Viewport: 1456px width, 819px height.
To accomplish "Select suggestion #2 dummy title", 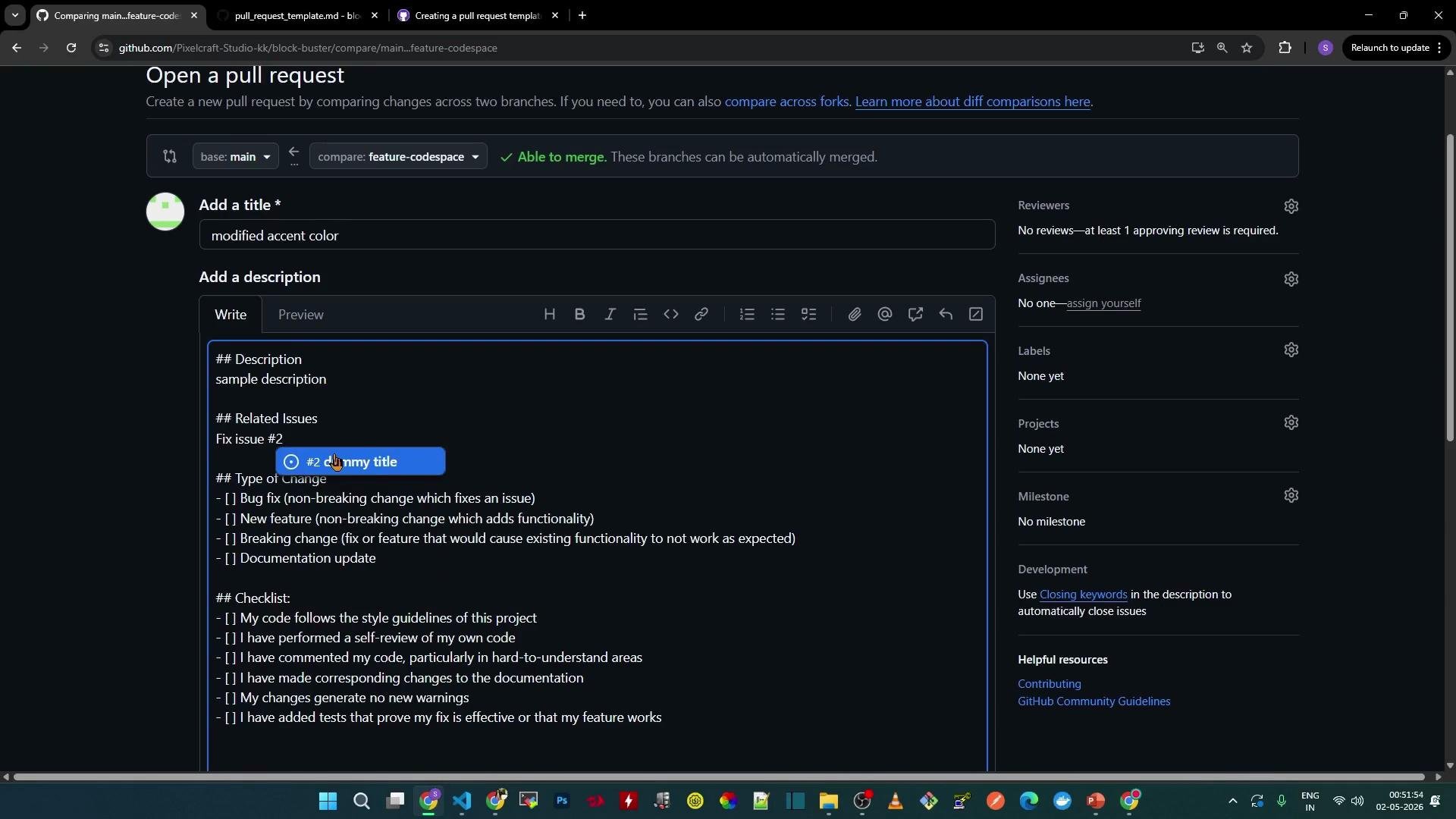I will (360, 461).
